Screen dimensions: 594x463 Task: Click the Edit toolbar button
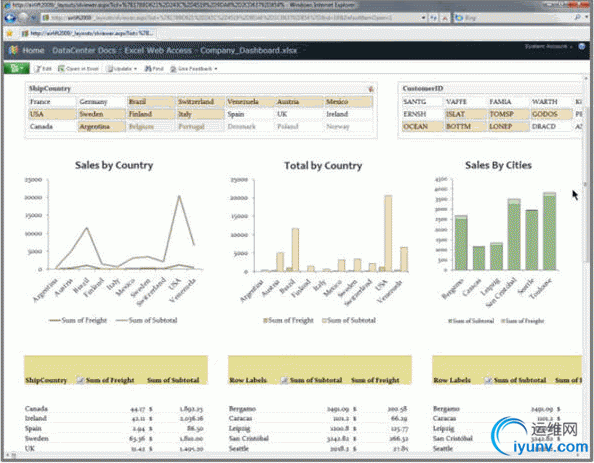[x=43, y=69]
